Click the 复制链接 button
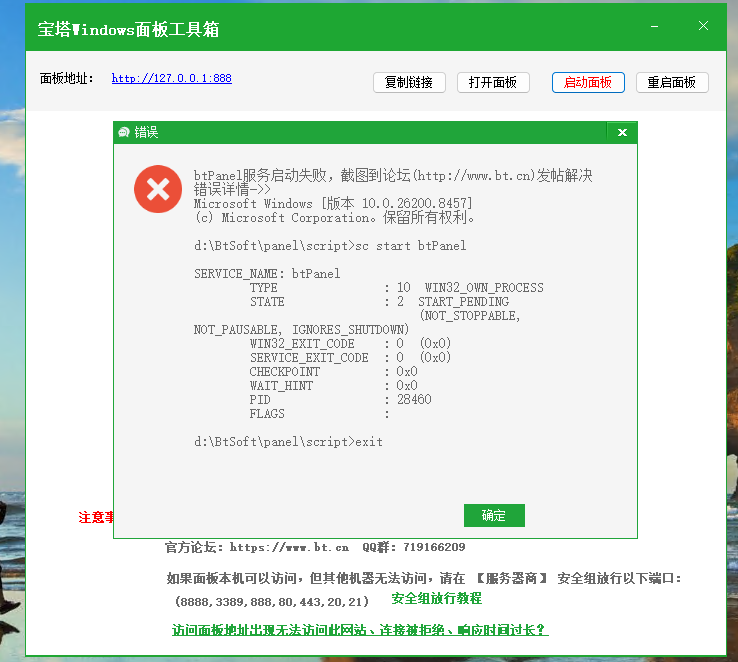This screenshot has height=662, width=738. [x=409, y=83]
